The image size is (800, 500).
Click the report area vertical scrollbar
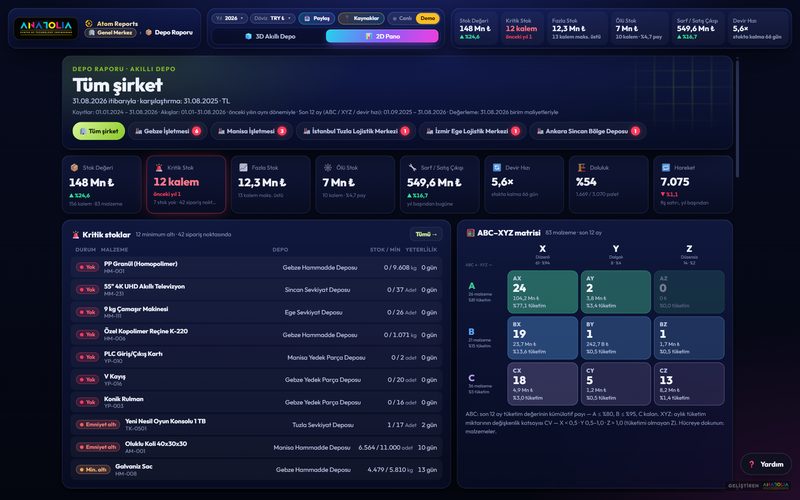pos(737,117)
